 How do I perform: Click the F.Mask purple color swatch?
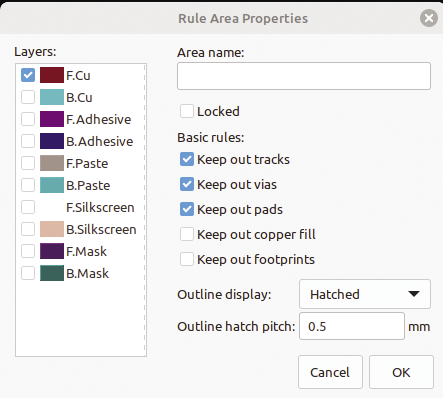52,251
